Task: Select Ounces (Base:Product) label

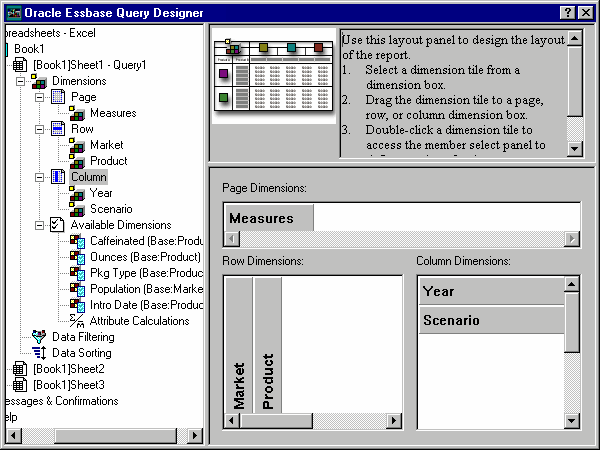Action: click(145, 257)
